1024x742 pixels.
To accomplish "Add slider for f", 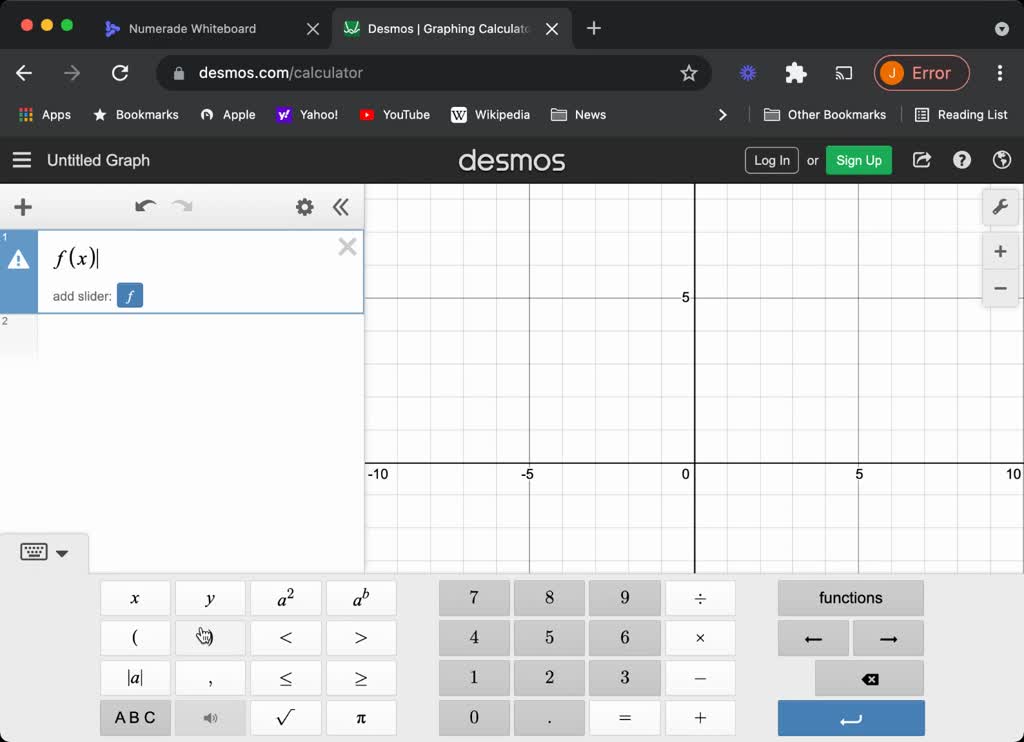I will (x=130, y=295).
